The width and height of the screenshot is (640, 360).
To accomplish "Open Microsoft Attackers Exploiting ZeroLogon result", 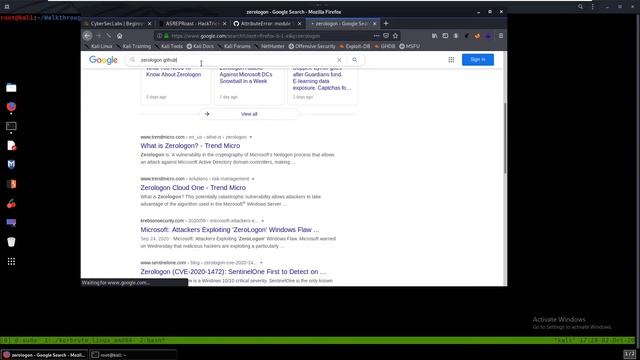I will click(230, 230).
